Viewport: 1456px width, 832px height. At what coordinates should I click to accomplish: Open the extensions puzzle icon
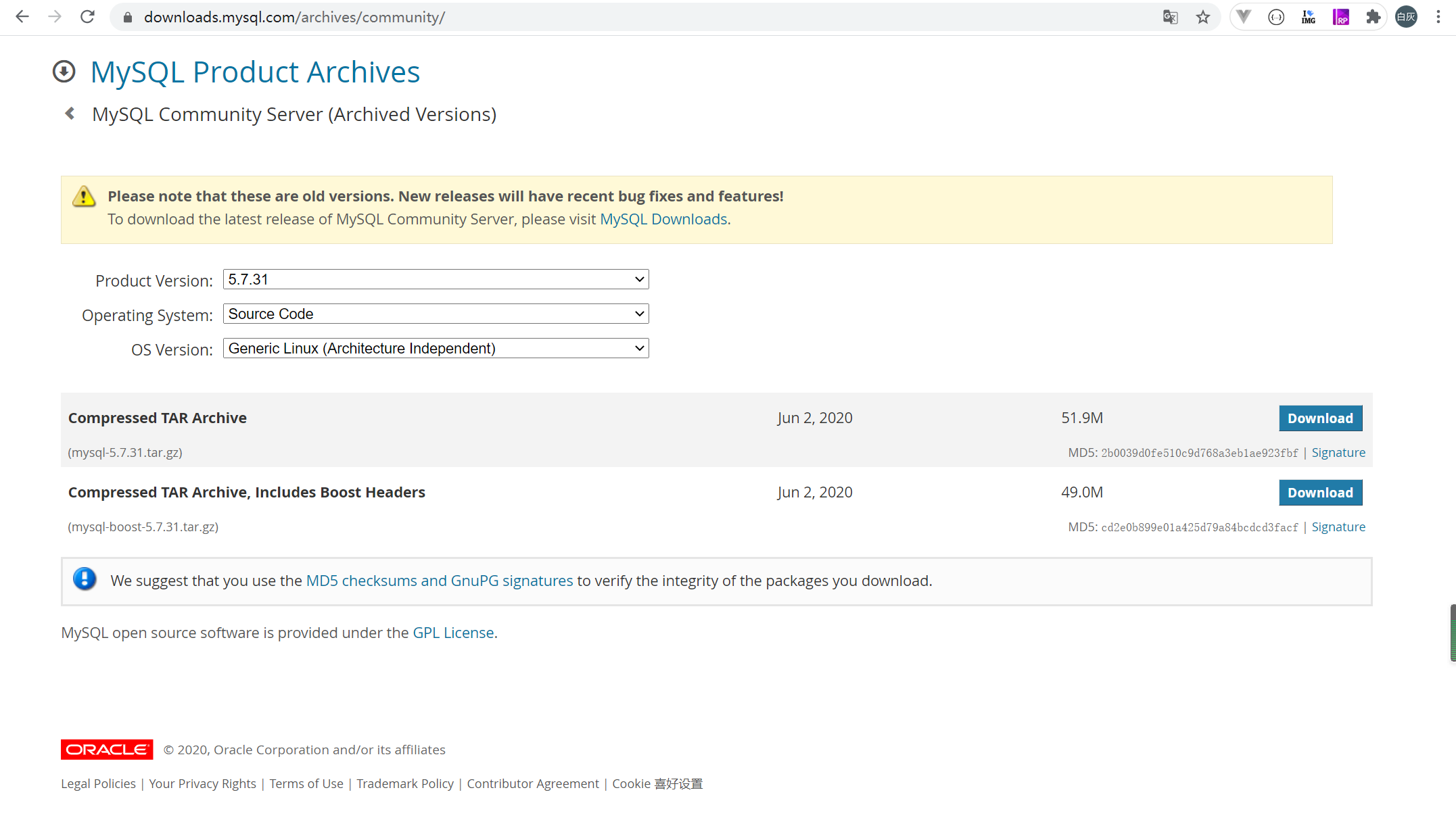tap(1373, 17)
